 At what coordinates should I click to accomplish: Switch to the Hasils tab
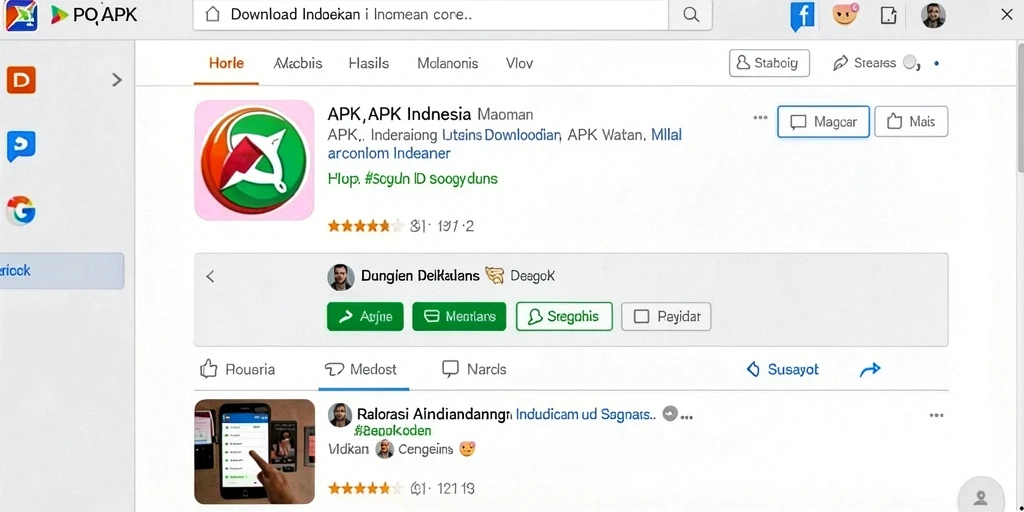369,63
